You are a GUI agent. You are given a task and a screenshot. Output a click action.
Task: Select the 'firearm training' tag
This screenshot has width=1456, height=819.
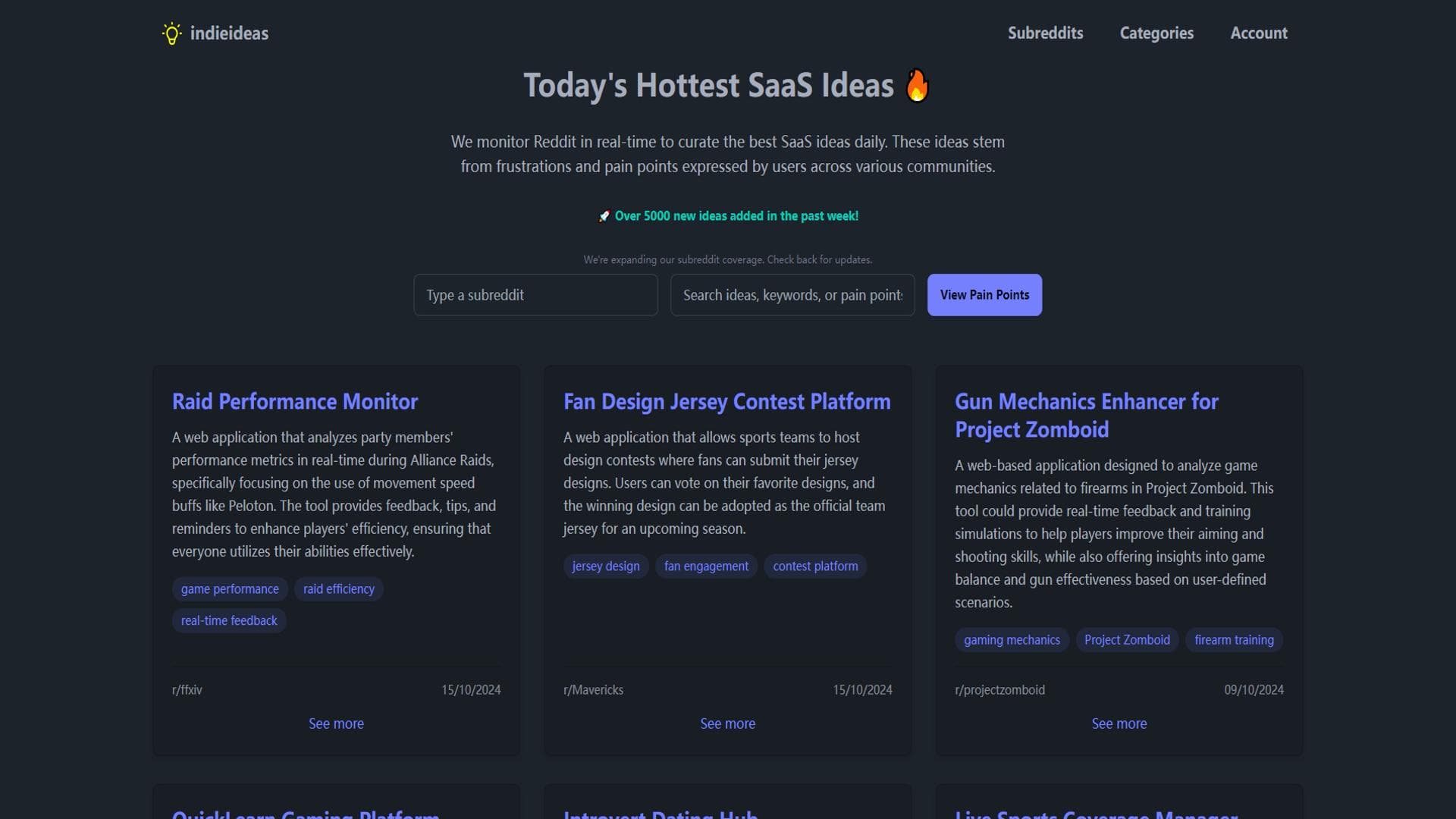1233,640
